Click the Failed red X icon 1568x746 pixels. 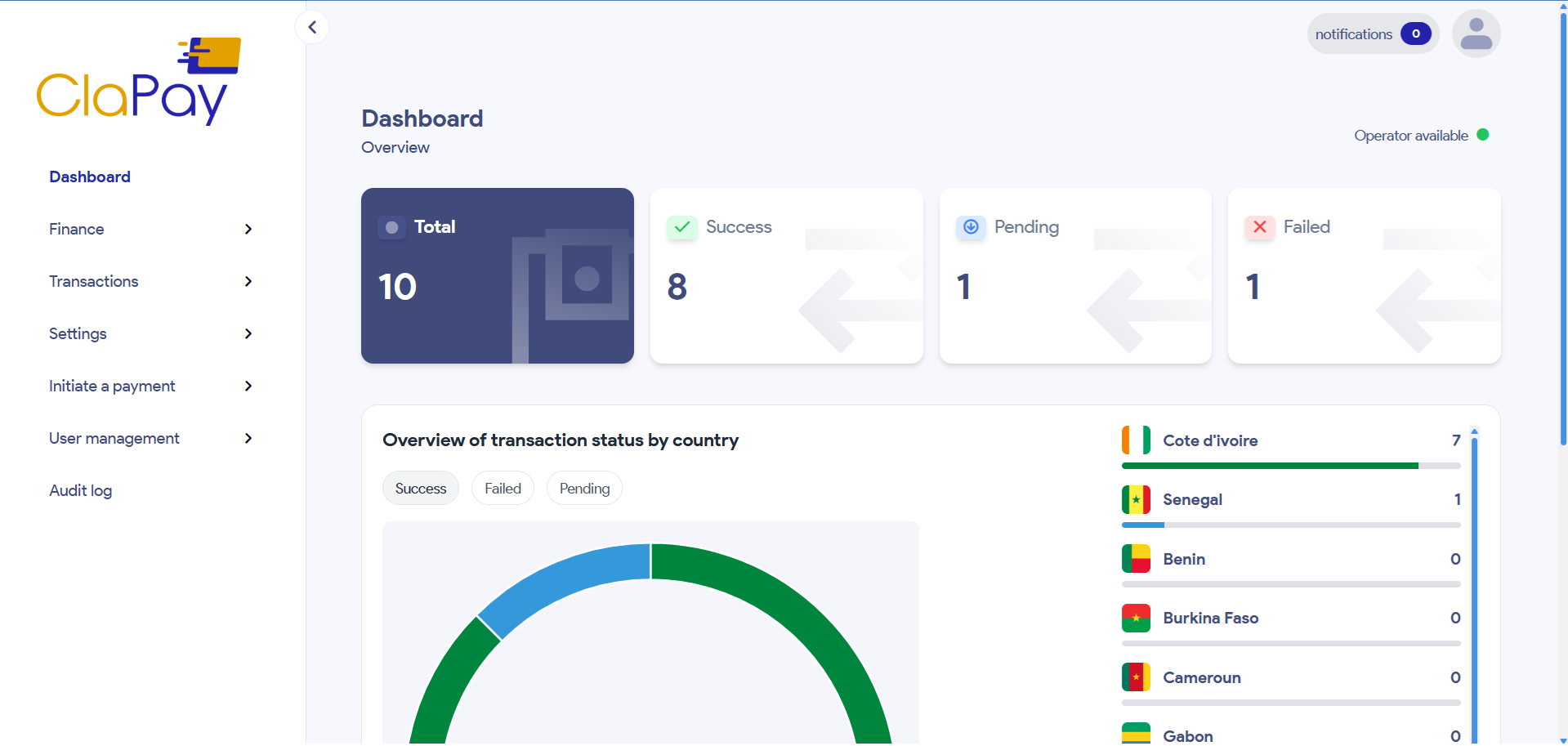pos(1259,227)
